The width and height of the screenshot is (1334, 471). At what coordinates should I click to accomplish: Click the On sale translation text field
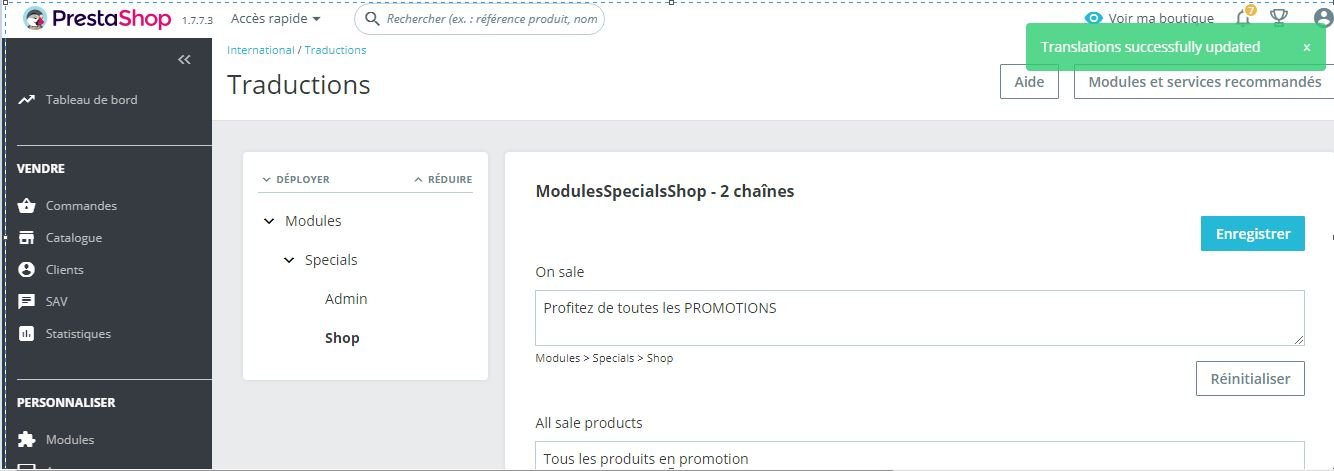(920, 318)
